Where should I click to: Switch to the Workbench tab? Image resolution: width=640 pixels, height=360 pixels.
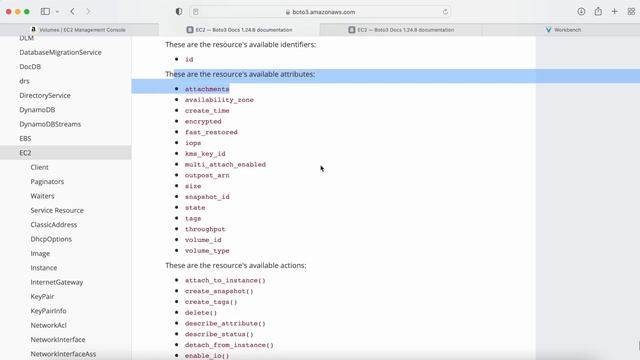pos(563,29)
